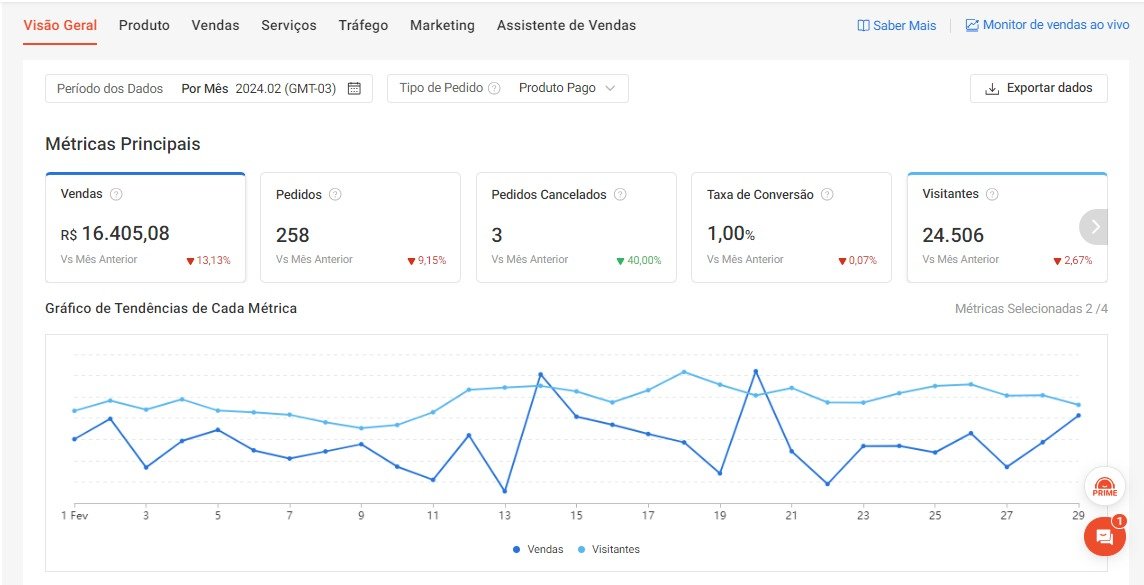Click the light blue Visitantes legend dot
This screenshot has height=585, width=1144.
(x=581, y=550)
